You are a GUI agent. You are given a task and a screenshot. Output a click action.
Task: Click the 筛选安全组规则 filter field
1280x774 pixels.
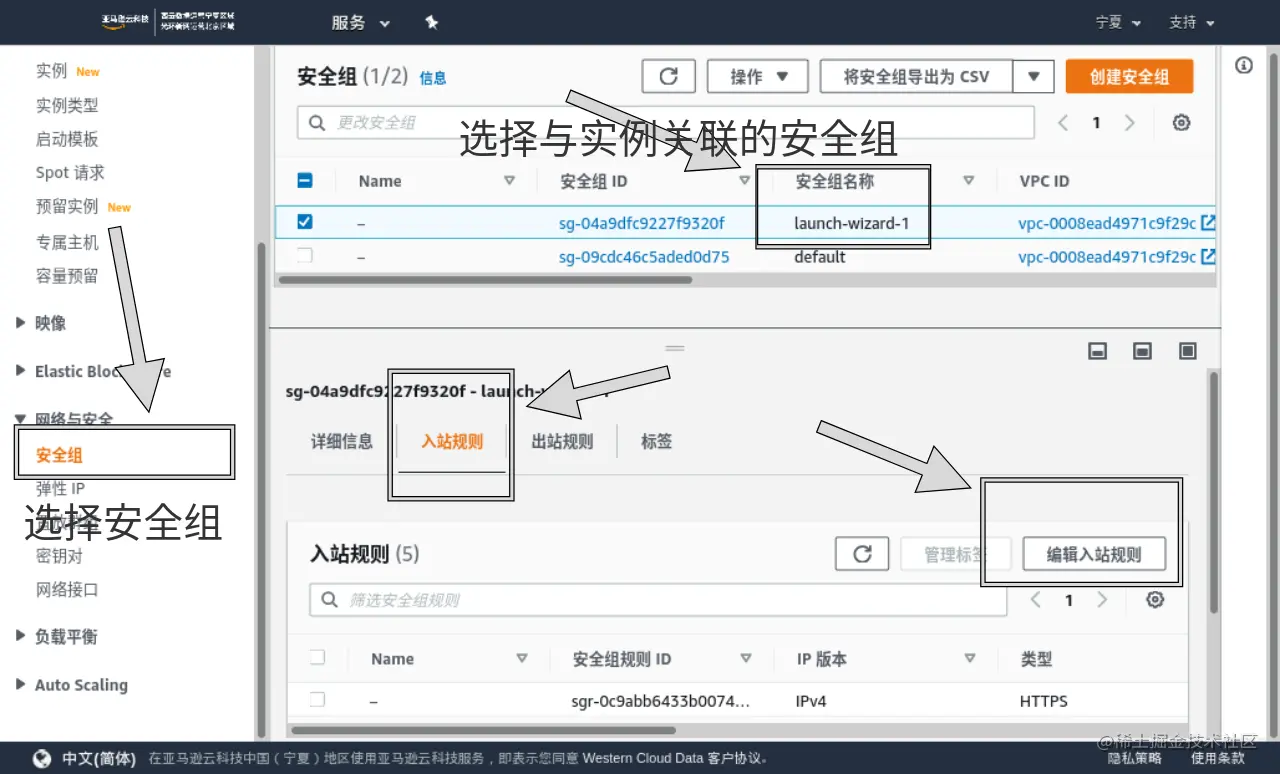coord(658,600)
